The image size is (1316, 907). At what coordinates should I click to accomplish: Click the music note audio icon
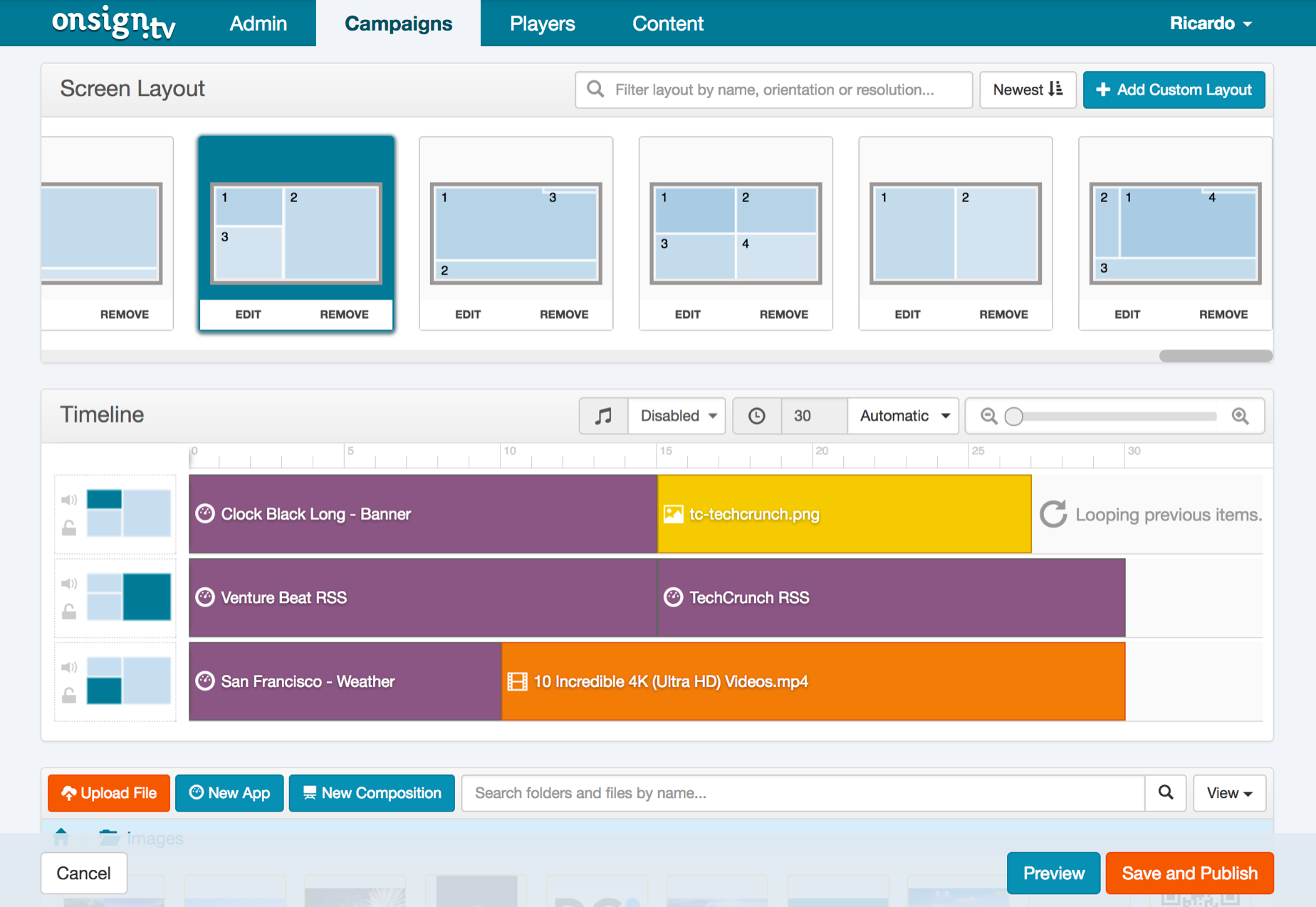pos(603,416)
